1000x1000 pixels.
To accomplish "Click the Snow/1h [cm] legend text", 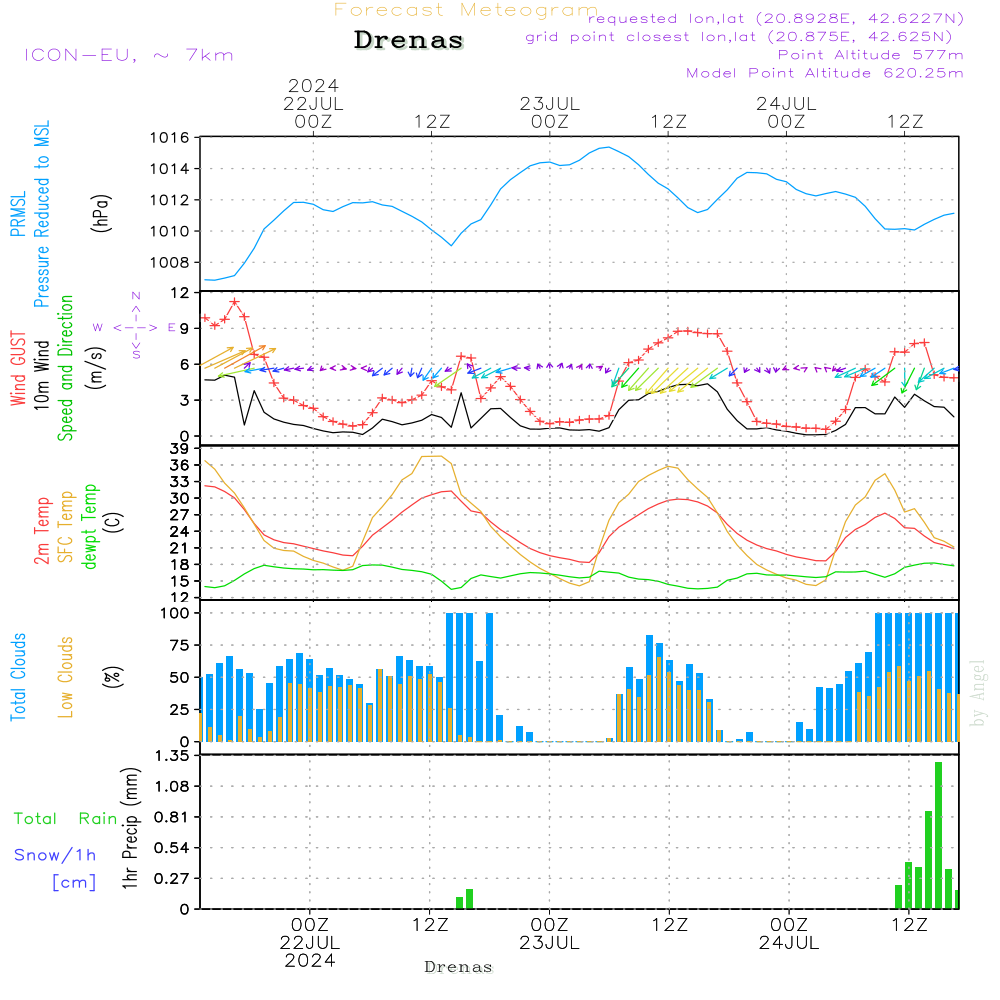I will point(56,868).
